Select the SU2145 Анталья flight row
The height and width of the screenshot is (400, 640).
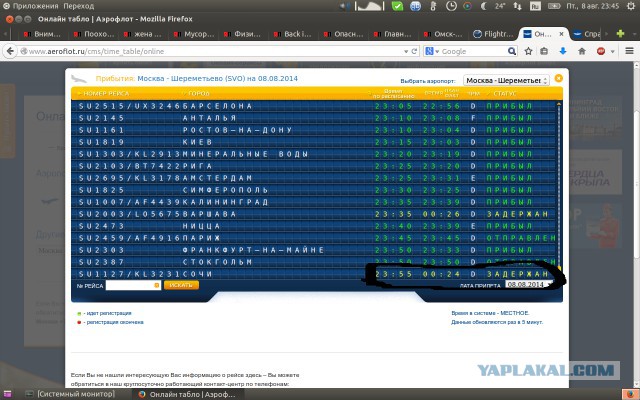coord(313,118)
